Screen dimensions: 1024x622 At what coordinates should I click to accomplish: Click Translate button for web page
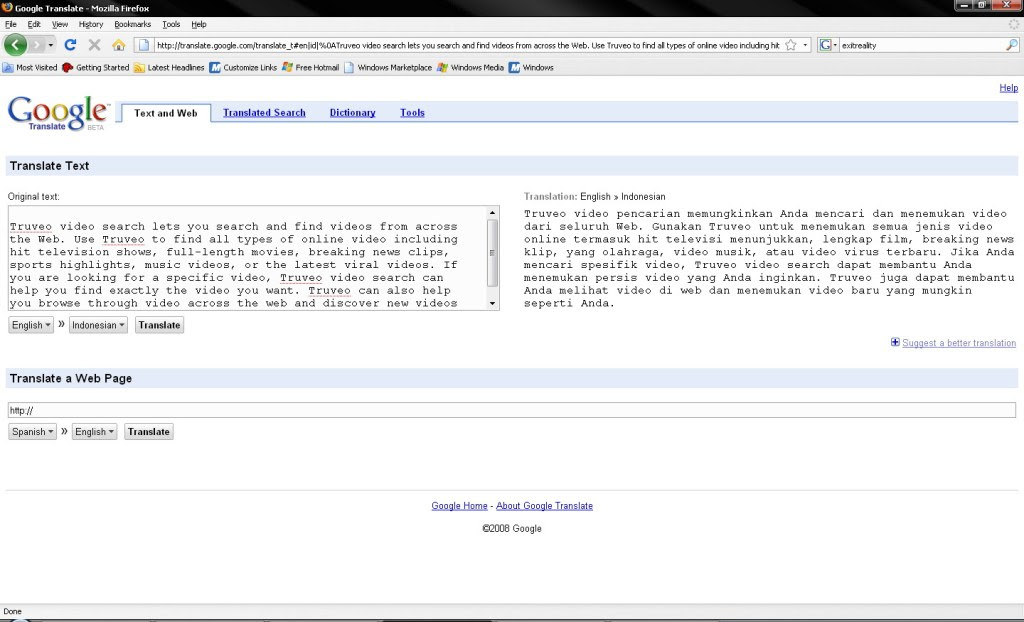pyautogui.click(x=149, y=431)
